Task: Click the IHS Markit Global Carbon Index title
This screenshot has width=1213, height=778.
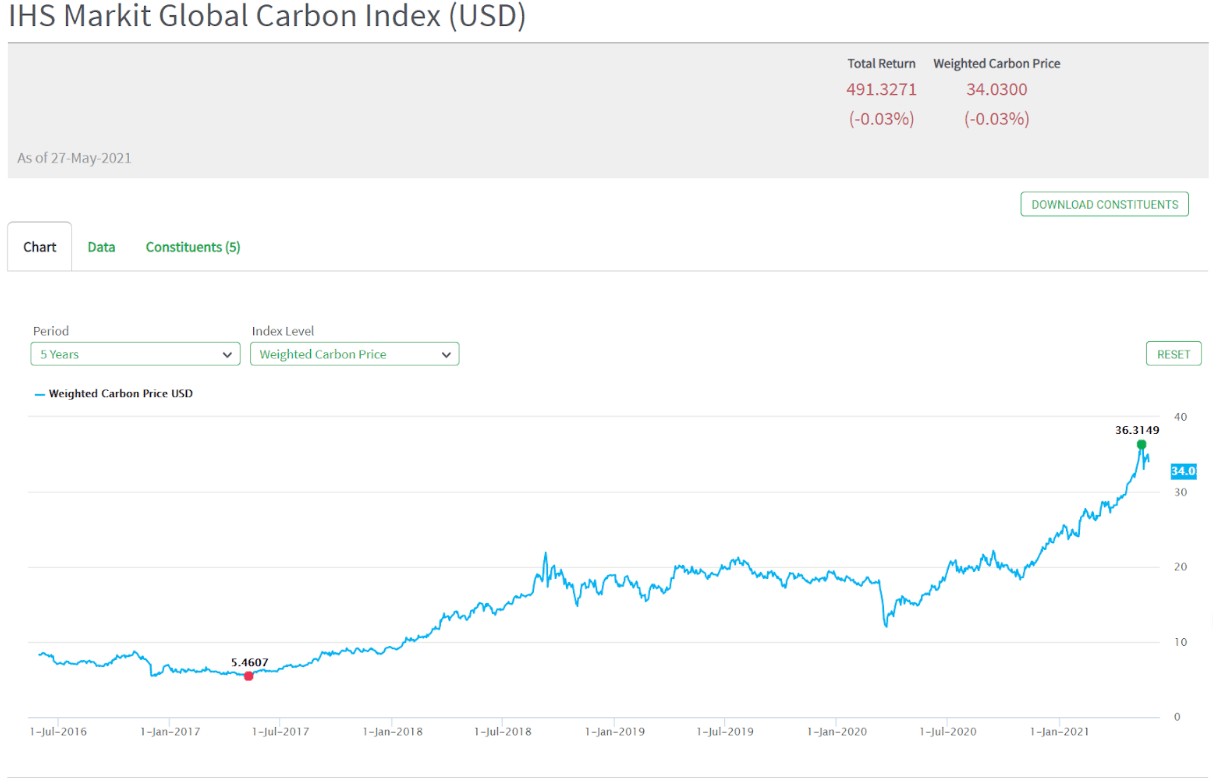Action: 267,16
